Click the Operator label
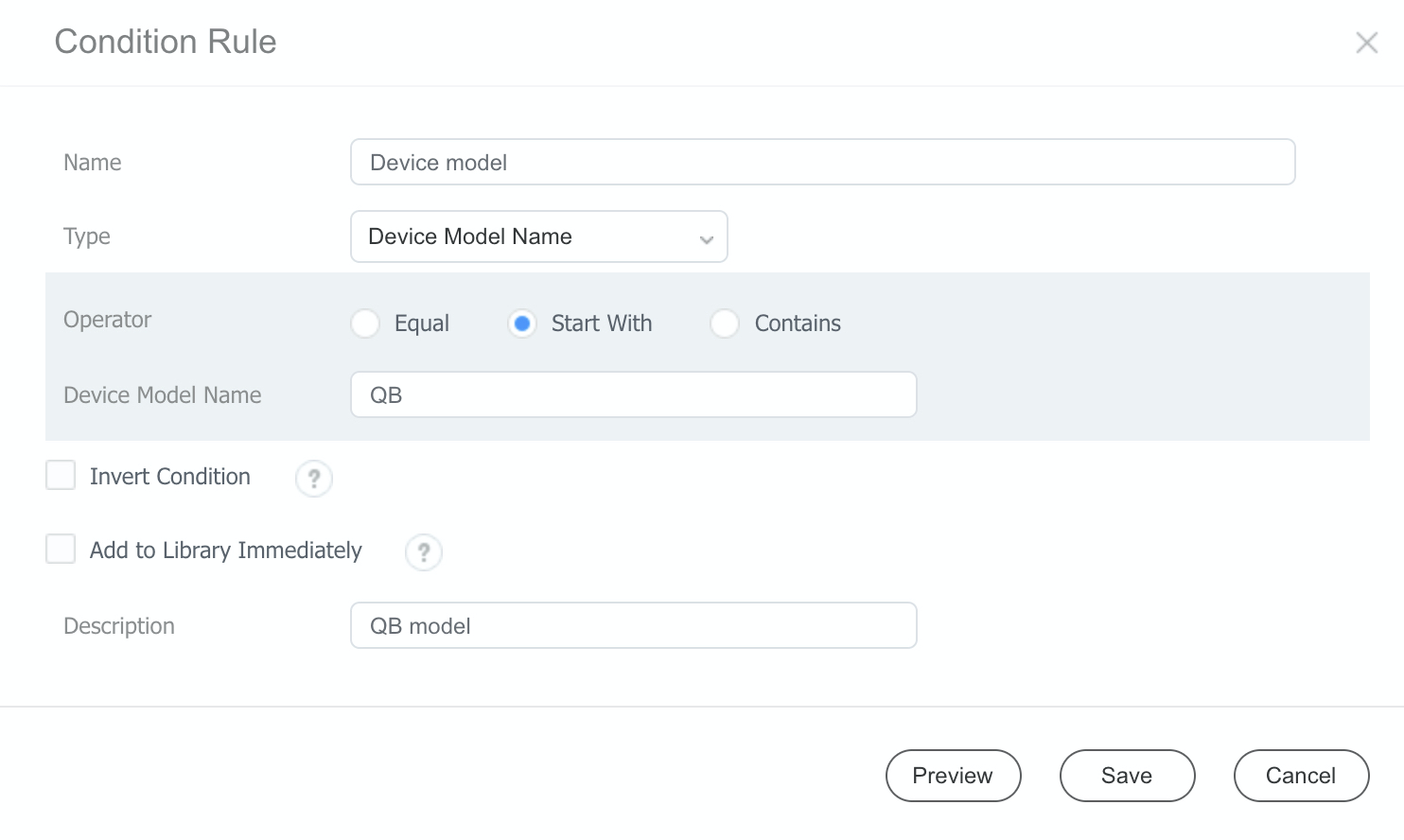Screen dimensions: 1404x840 click(107, 320)
